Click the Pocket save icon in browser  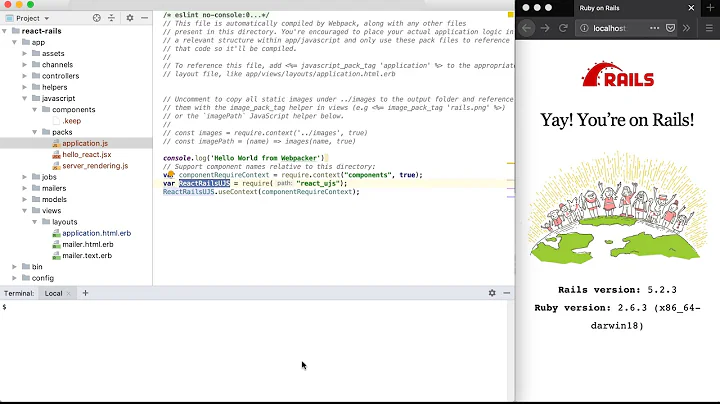click(x=670, y=28)
